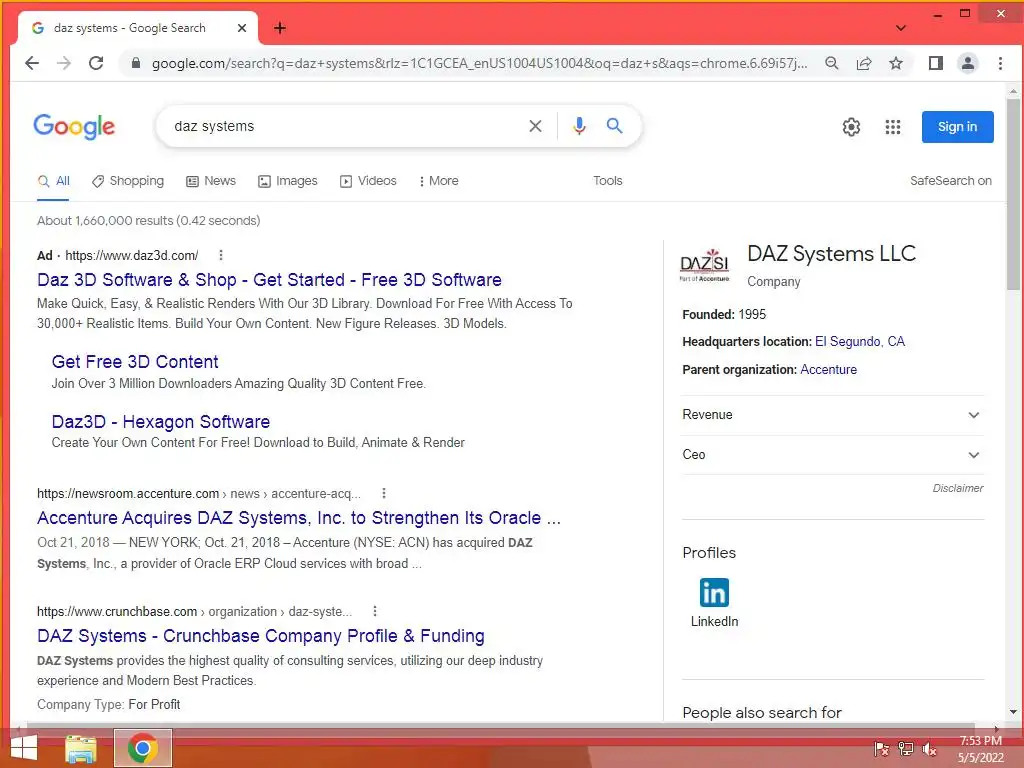Open the Chrome three-dot menu
Screen dimensions: 1024x768
point(1000,63)
